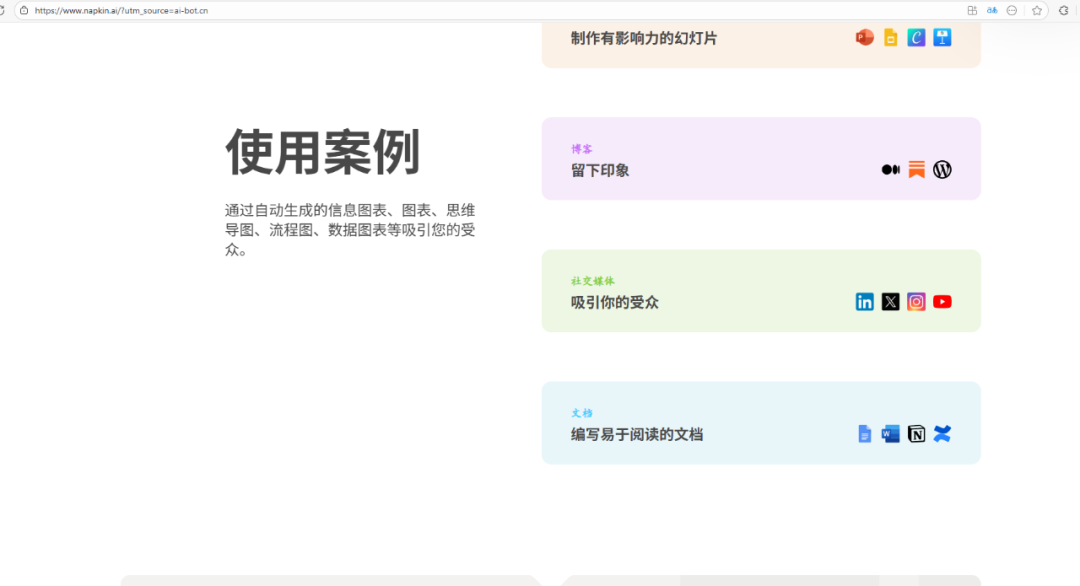Click the Google Docs icon
This screenshot has height=586, width=1080.
click(865, 434)
